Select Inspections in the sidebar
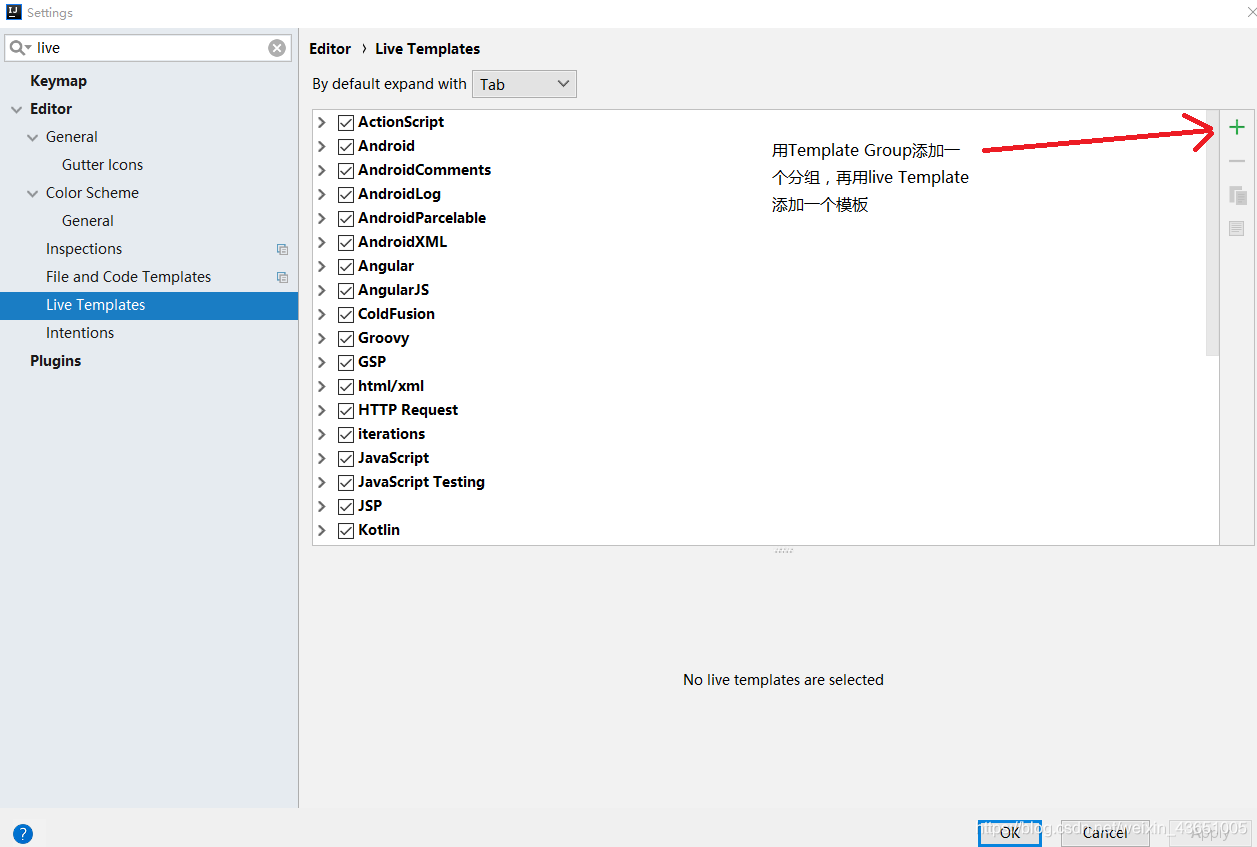This screenshot has height=847, width=1257. tap(84, 249)
